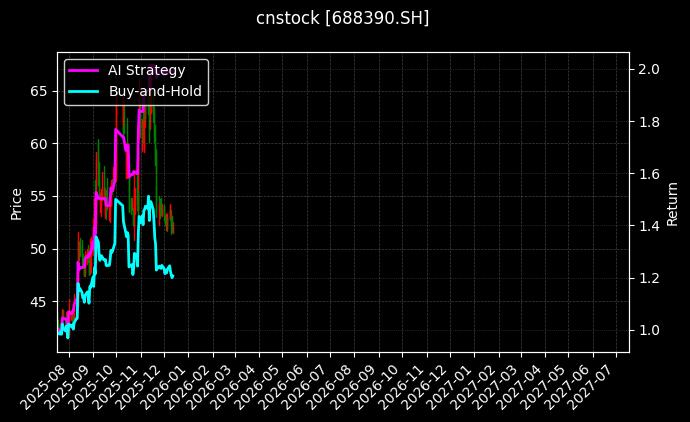Click the 45 tick on Price axis
The width and height of the screenshot is (690, 422).
pos(39,301)
